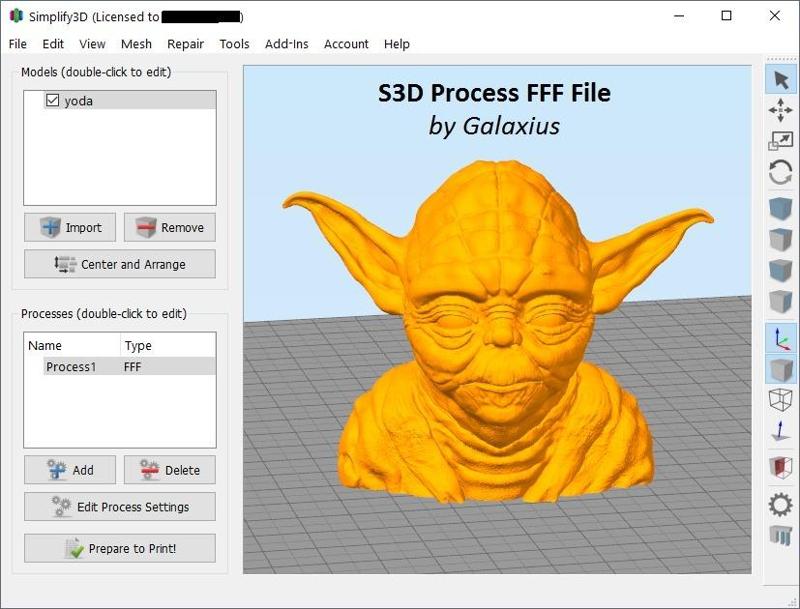Open the Tools menu
The width and height of the screenshot is (800, 609).
234,44
